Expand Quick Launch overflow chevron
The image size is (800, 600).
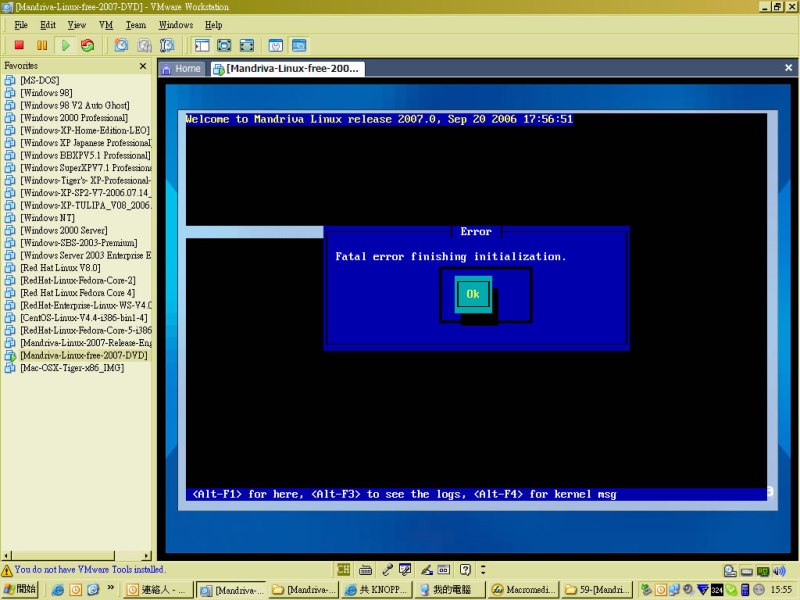[x=110, y=589]
